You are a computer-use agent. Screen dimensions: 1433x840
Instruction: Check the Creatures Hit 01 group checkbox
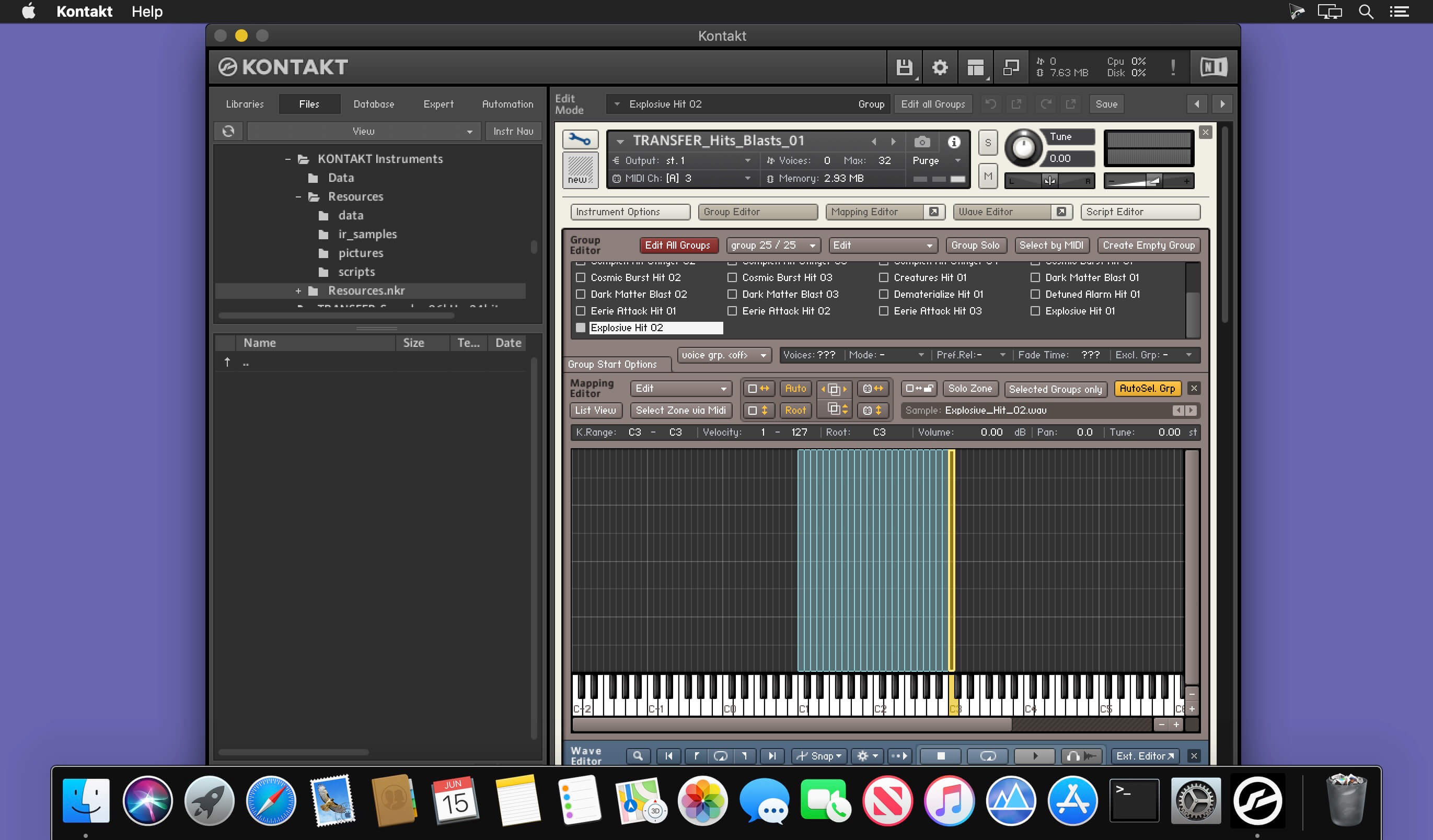tap(884, 277)
